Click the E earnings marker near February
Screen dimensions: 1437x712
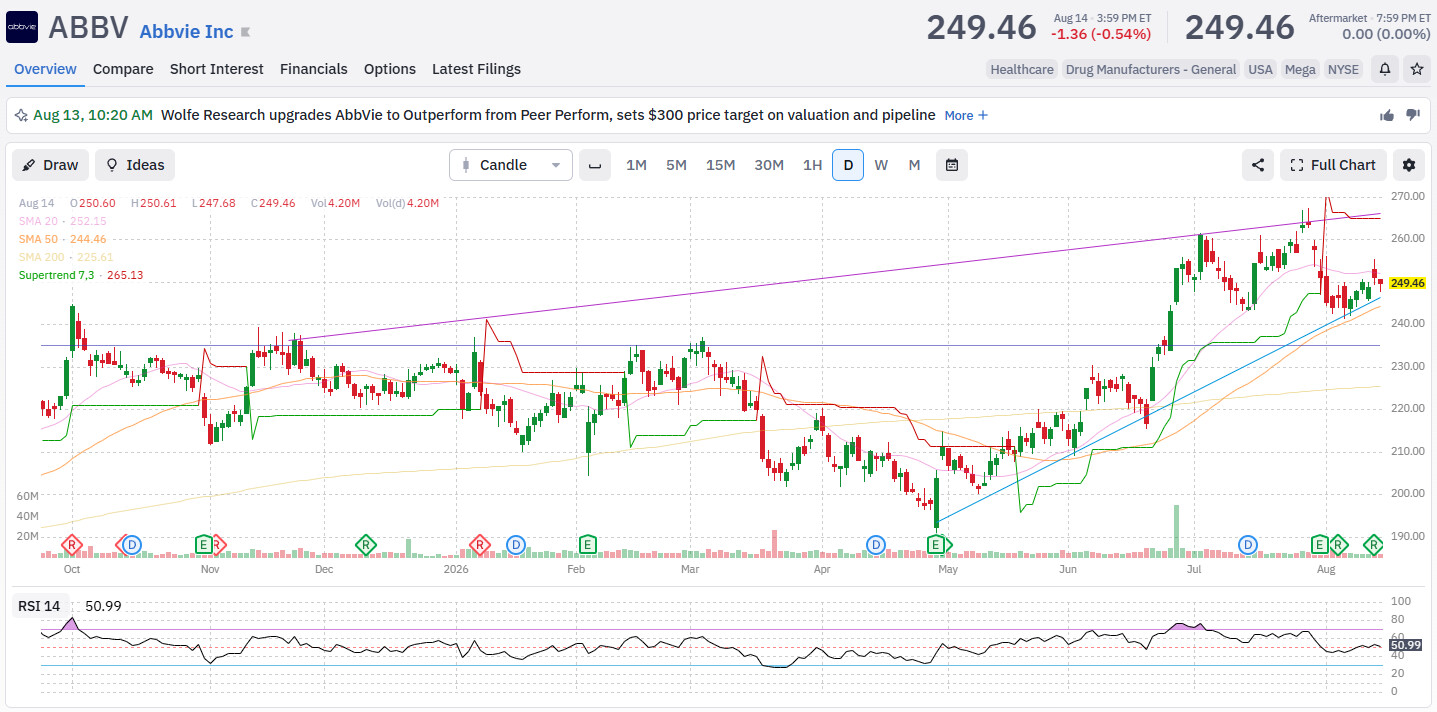coord(588,544)
